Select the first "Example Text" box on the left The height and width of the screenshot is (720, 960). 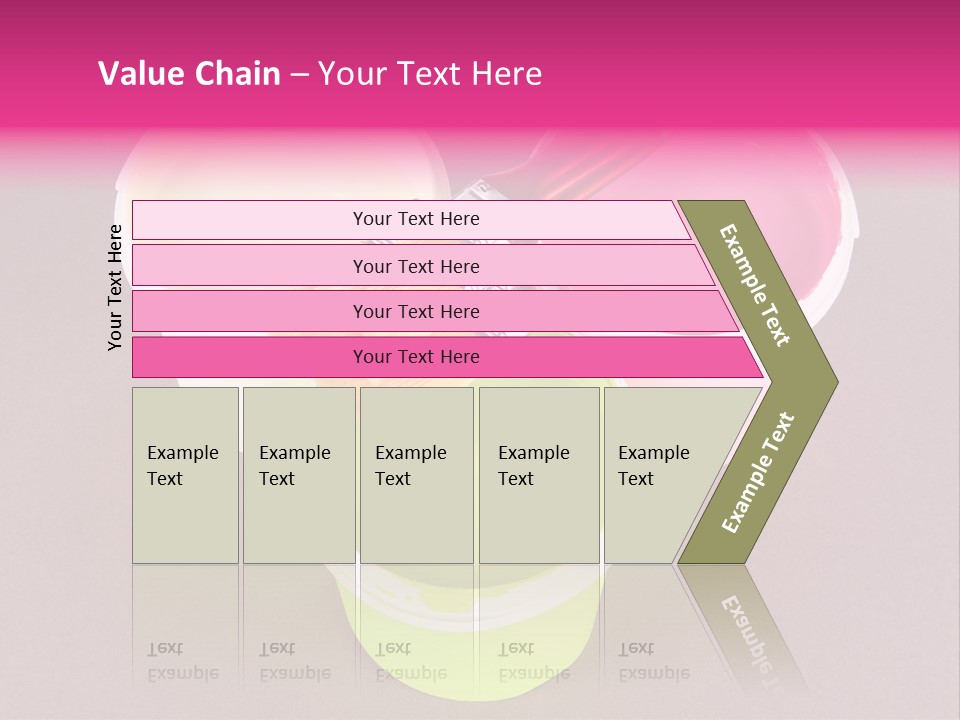tap(185, 475)
